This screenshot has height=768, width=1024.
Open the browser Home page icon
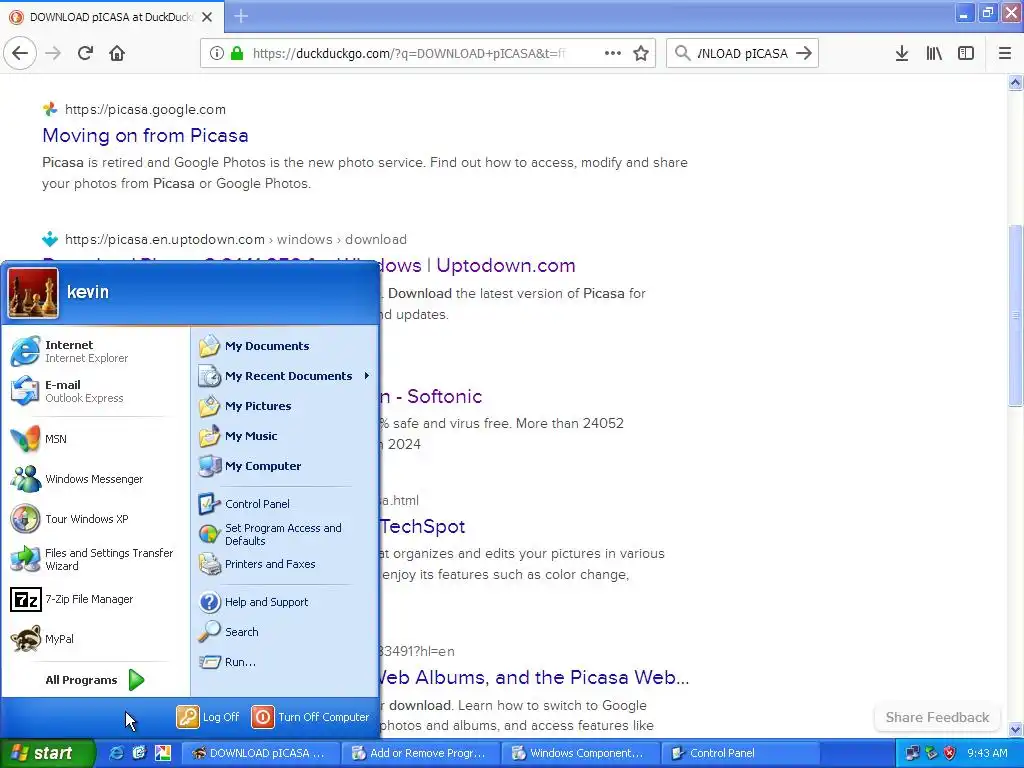click(x=117, y=53)
